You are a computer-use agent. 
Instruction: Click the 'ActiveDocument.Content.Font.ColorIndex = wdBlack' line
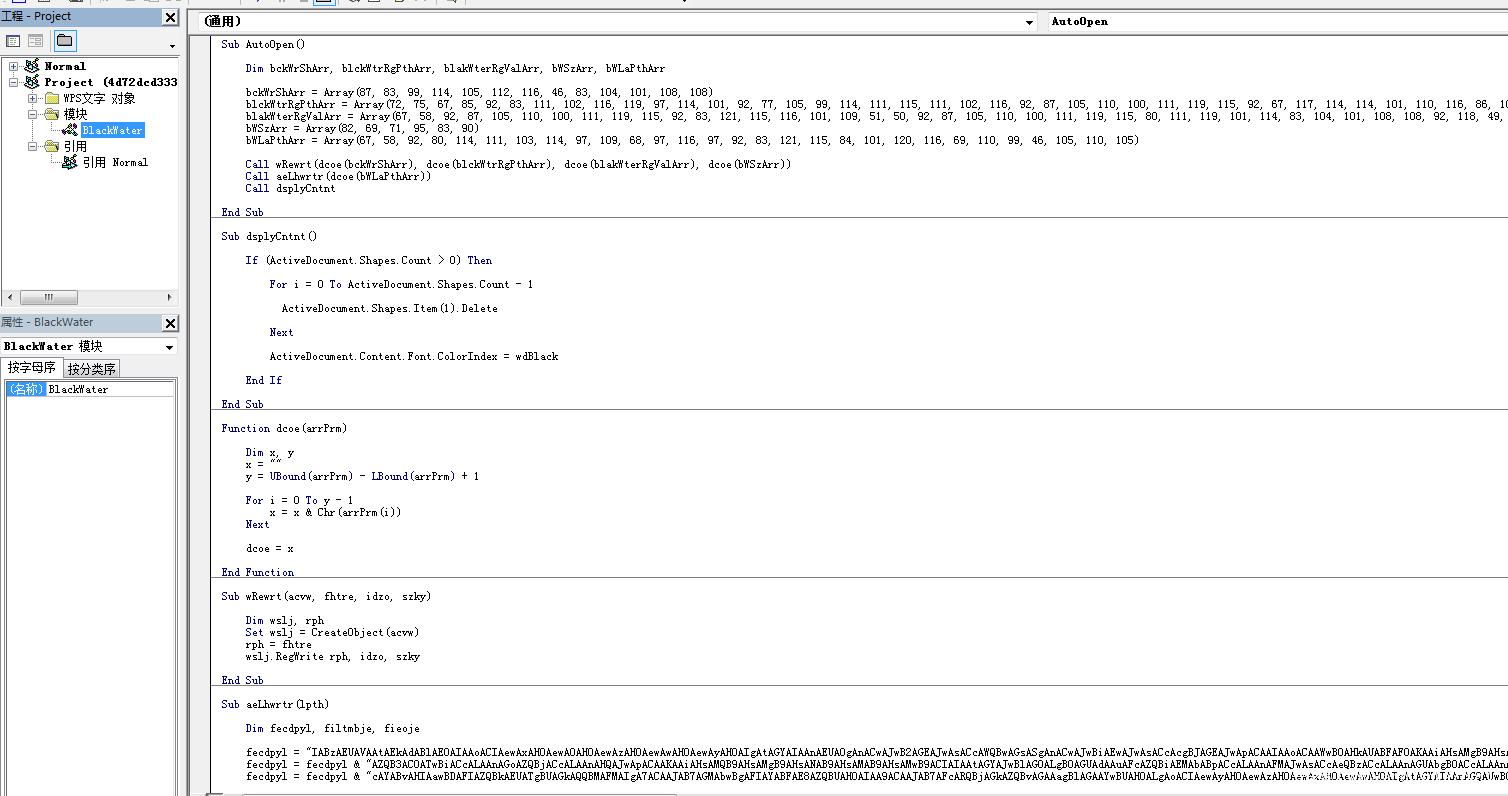click(x=413, y=356)
